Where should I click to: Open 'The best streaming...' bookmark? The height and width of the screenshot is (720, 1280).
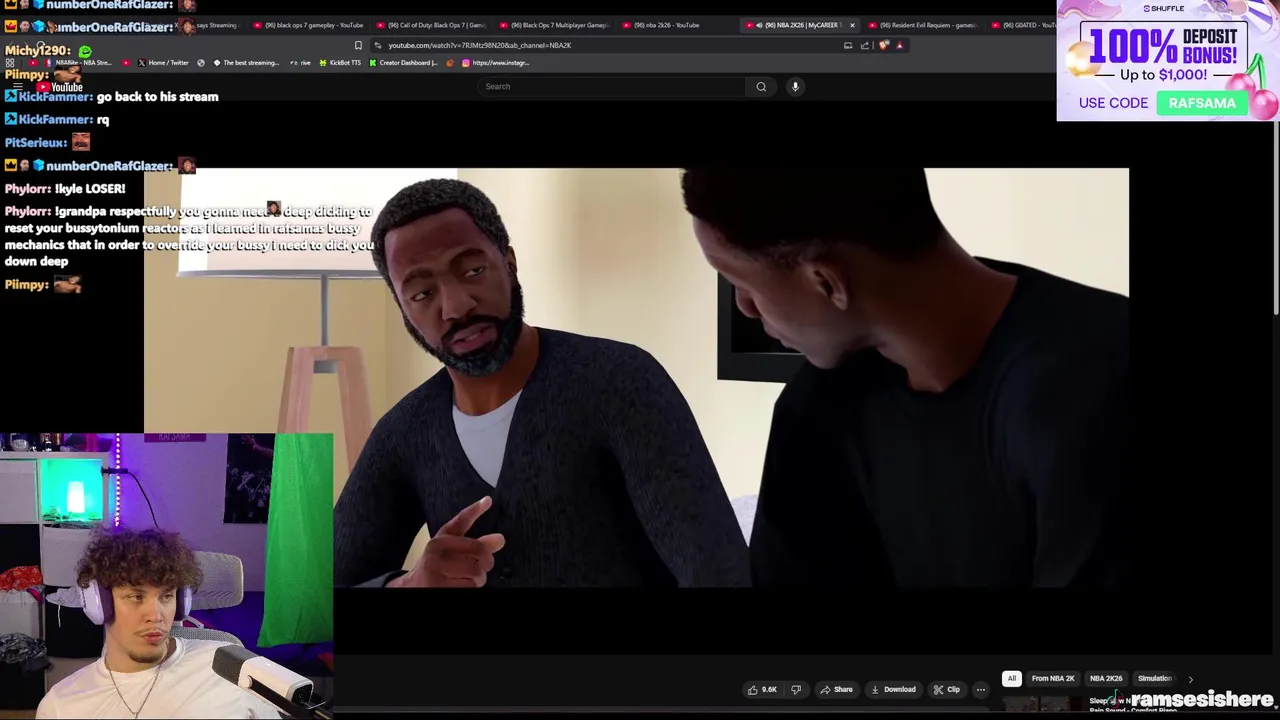click(246, 63)
